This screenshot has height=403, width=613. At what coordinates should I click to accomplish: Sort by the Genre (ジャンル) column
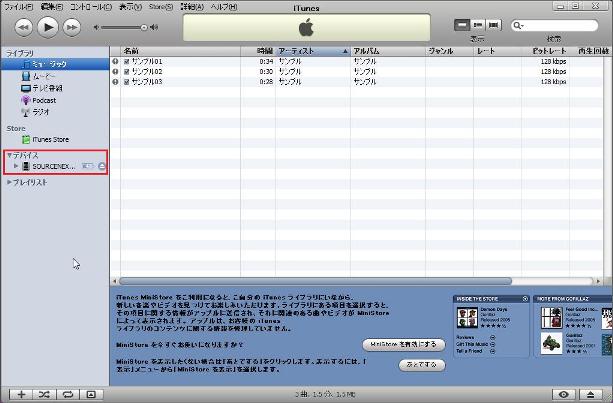point(449,51)
